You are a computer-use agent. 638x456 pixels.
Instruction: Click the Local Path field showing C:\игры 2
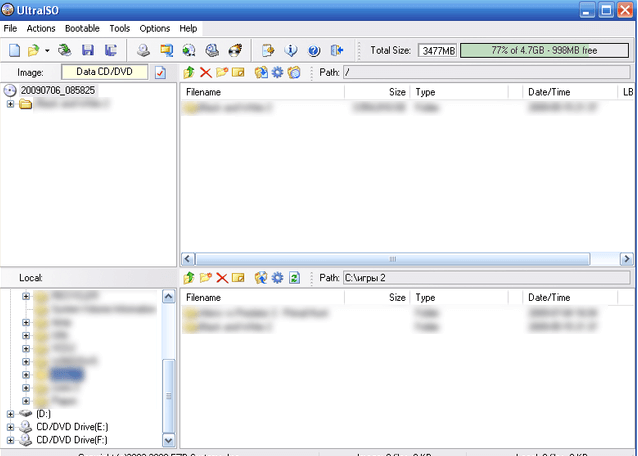pos(487,278)
